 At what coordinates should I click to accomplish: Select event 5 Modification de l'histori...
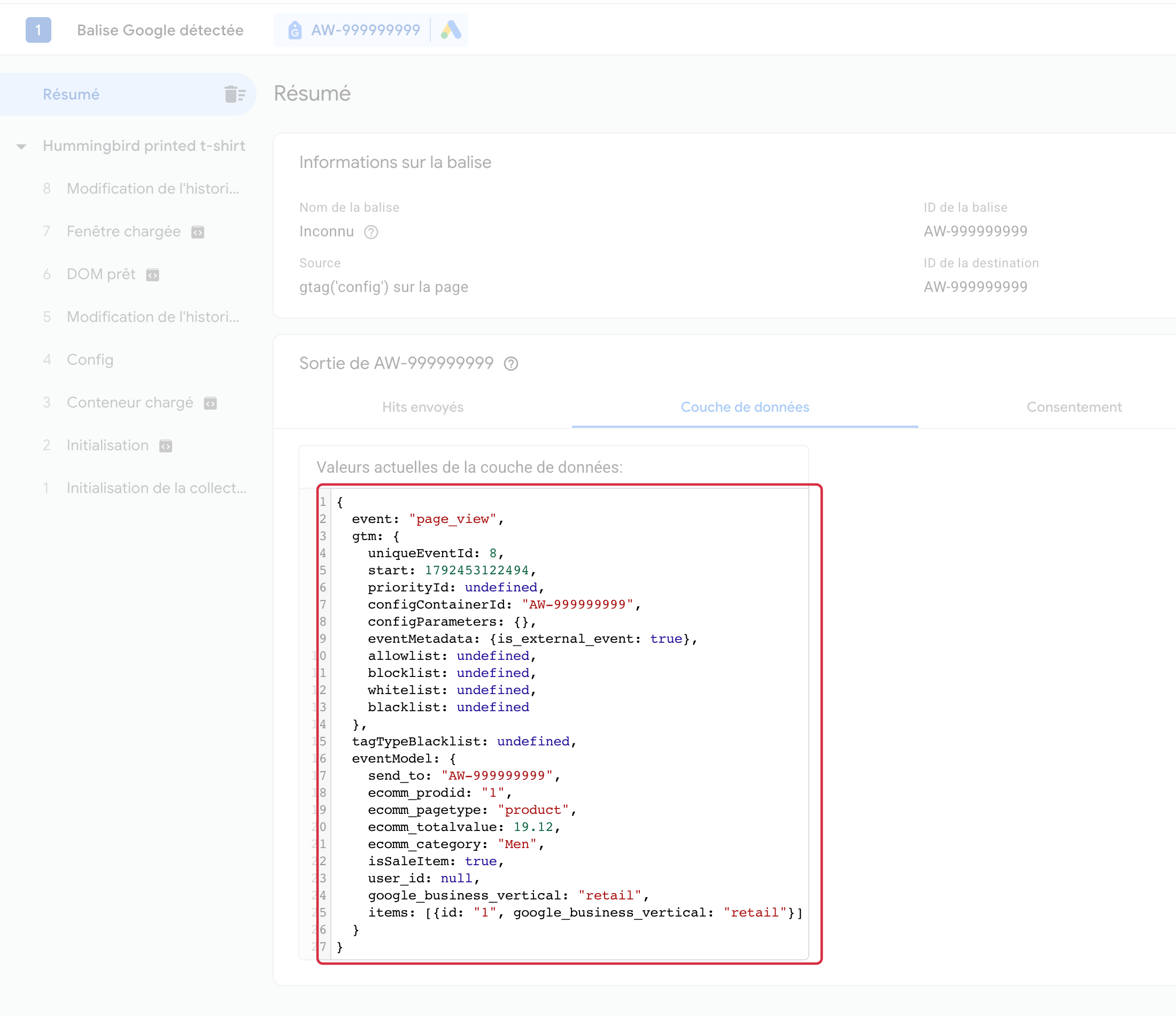(142, 317)
